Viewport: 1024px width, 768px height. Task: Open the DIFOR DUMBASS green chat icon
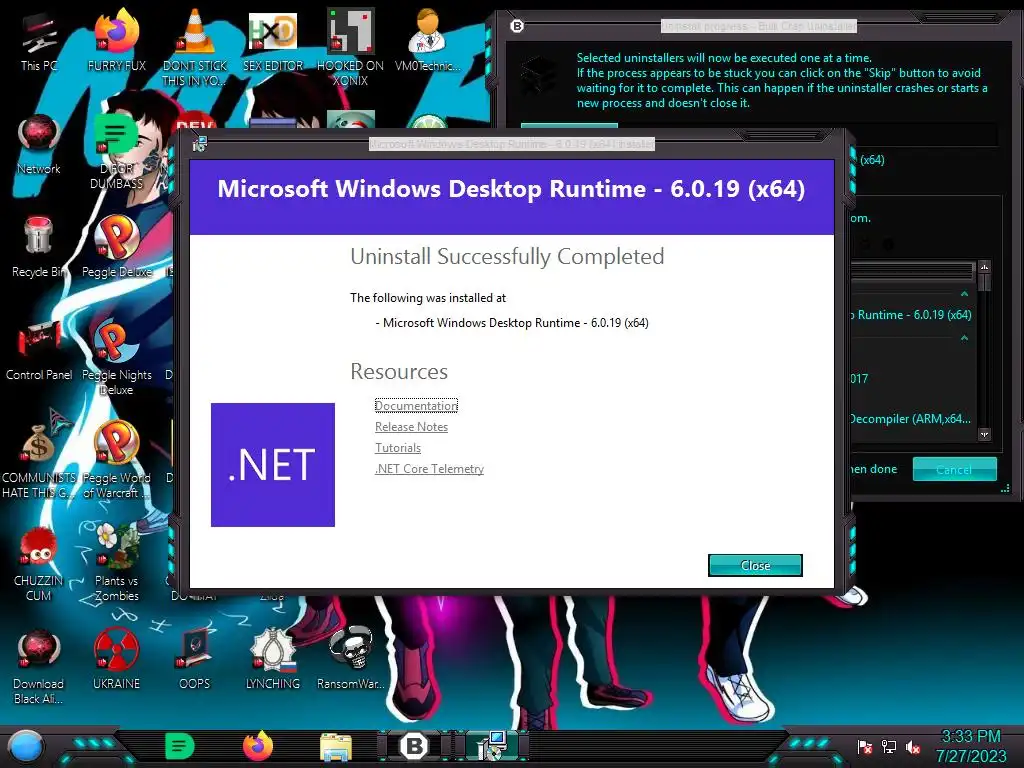116,152
